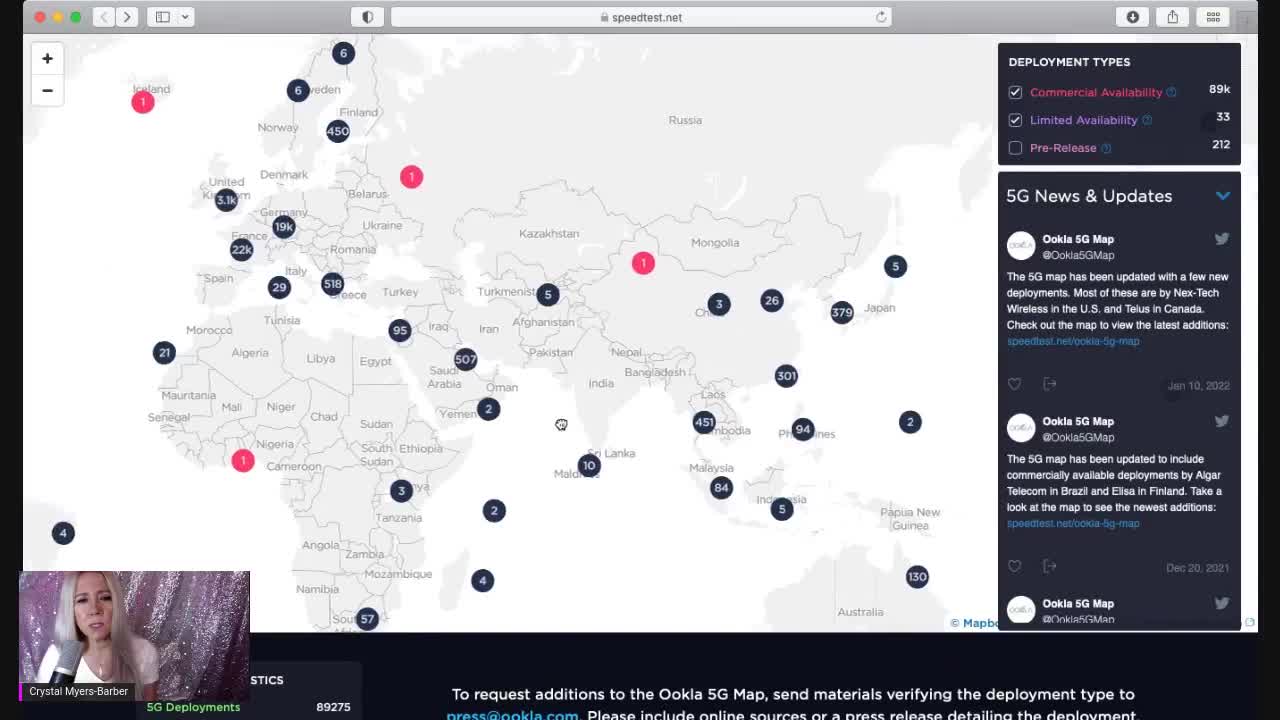The height and width of the screenshot is (720, 1280).
Task: Open the sidebar options chevron
Action: tap(185, 17)
